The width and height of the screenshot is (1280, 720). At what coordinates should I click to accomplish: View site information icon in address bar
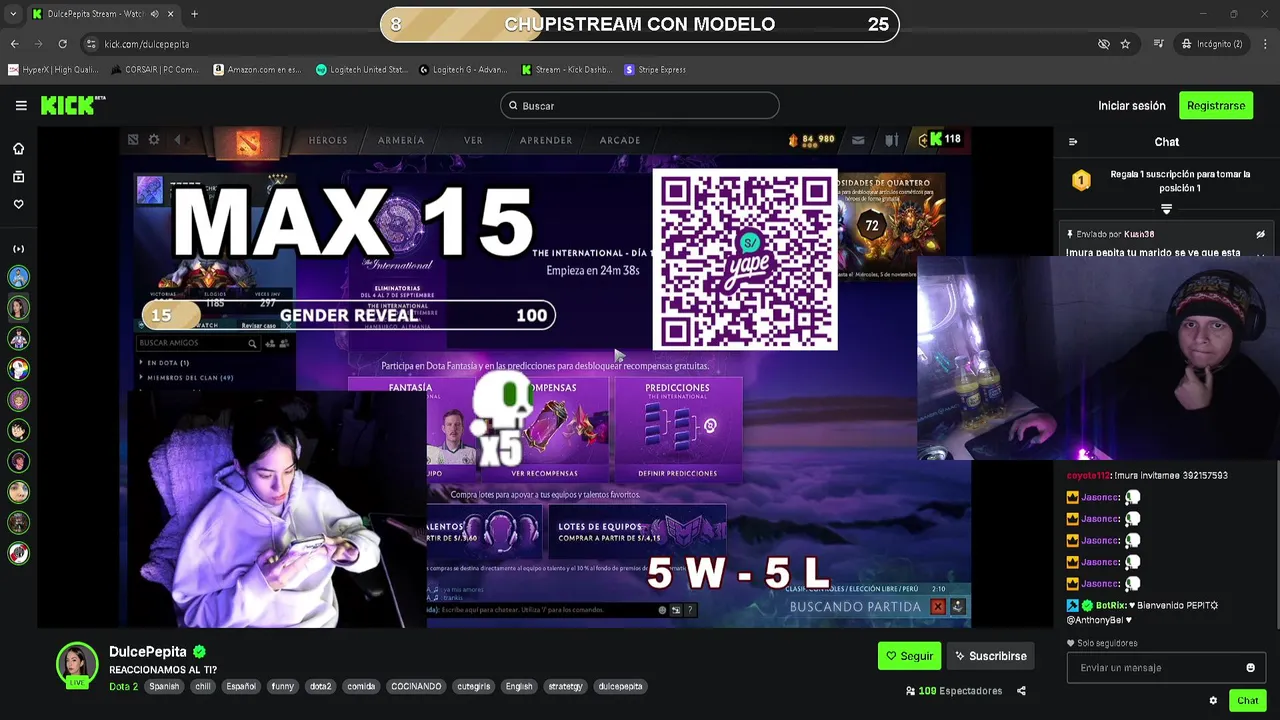pos(91,44)
